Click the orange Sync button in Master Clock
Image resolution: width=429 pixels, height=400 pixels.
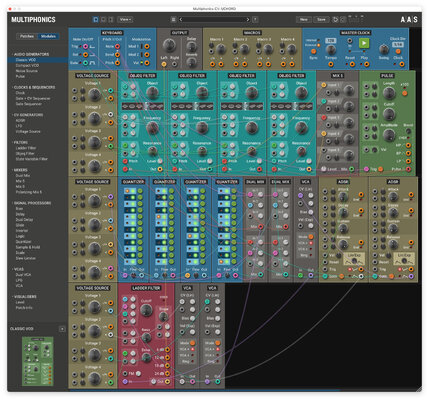click(x=313, y=51)
